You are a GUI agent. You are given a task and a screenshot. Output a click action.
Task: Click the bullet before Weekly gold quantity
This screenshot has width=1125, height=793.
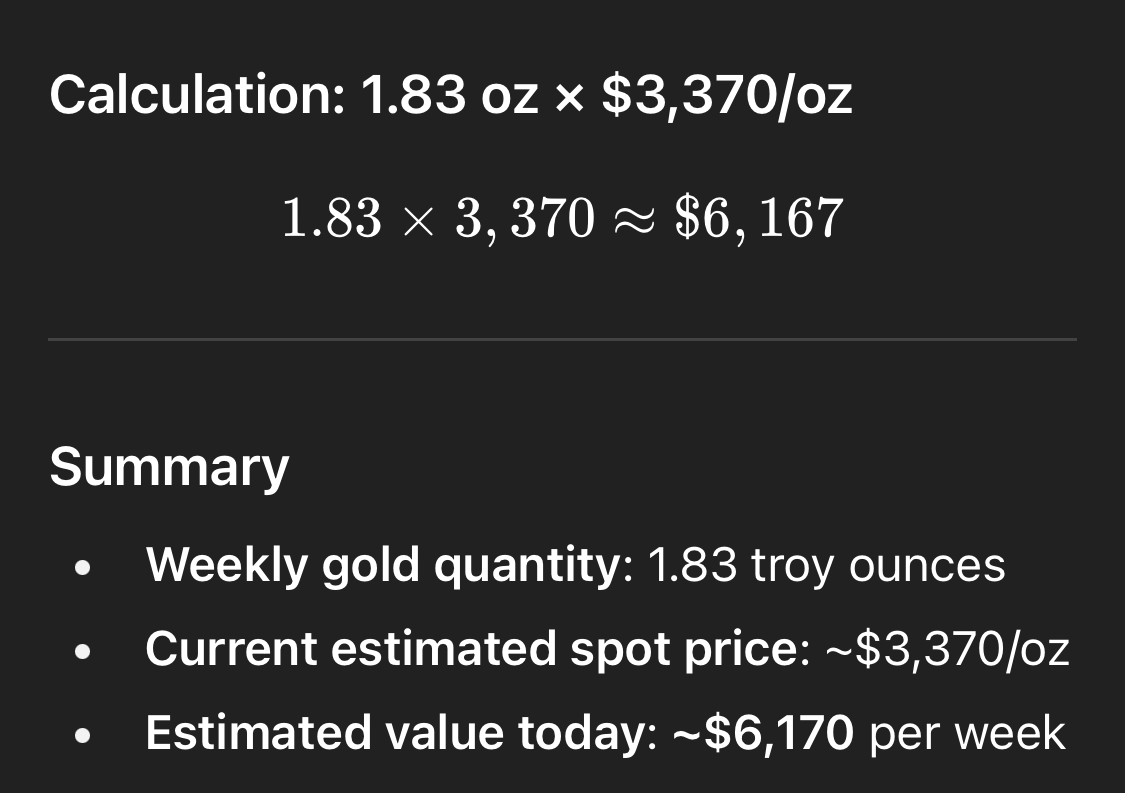[84, 569]
